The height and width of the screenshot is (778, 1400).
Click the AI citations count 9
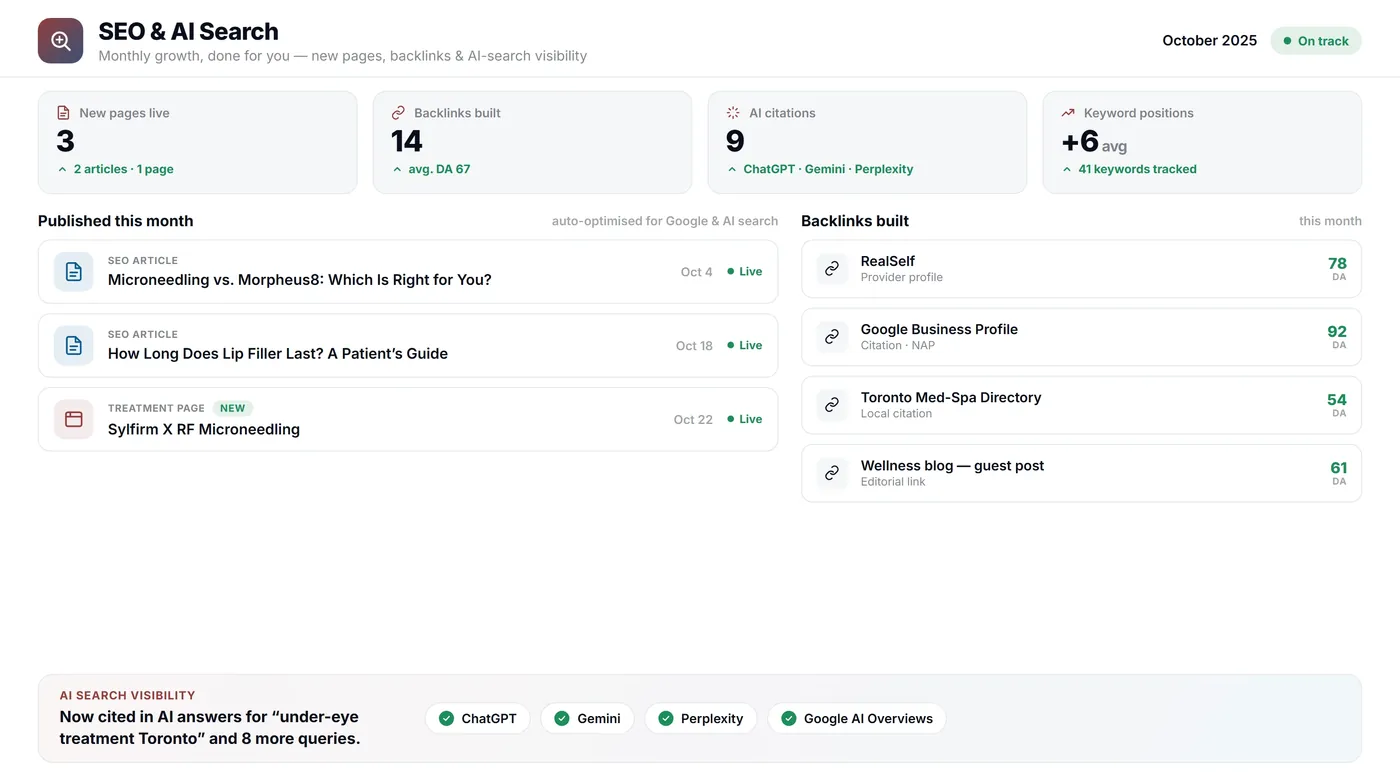(x=735, y=141)
